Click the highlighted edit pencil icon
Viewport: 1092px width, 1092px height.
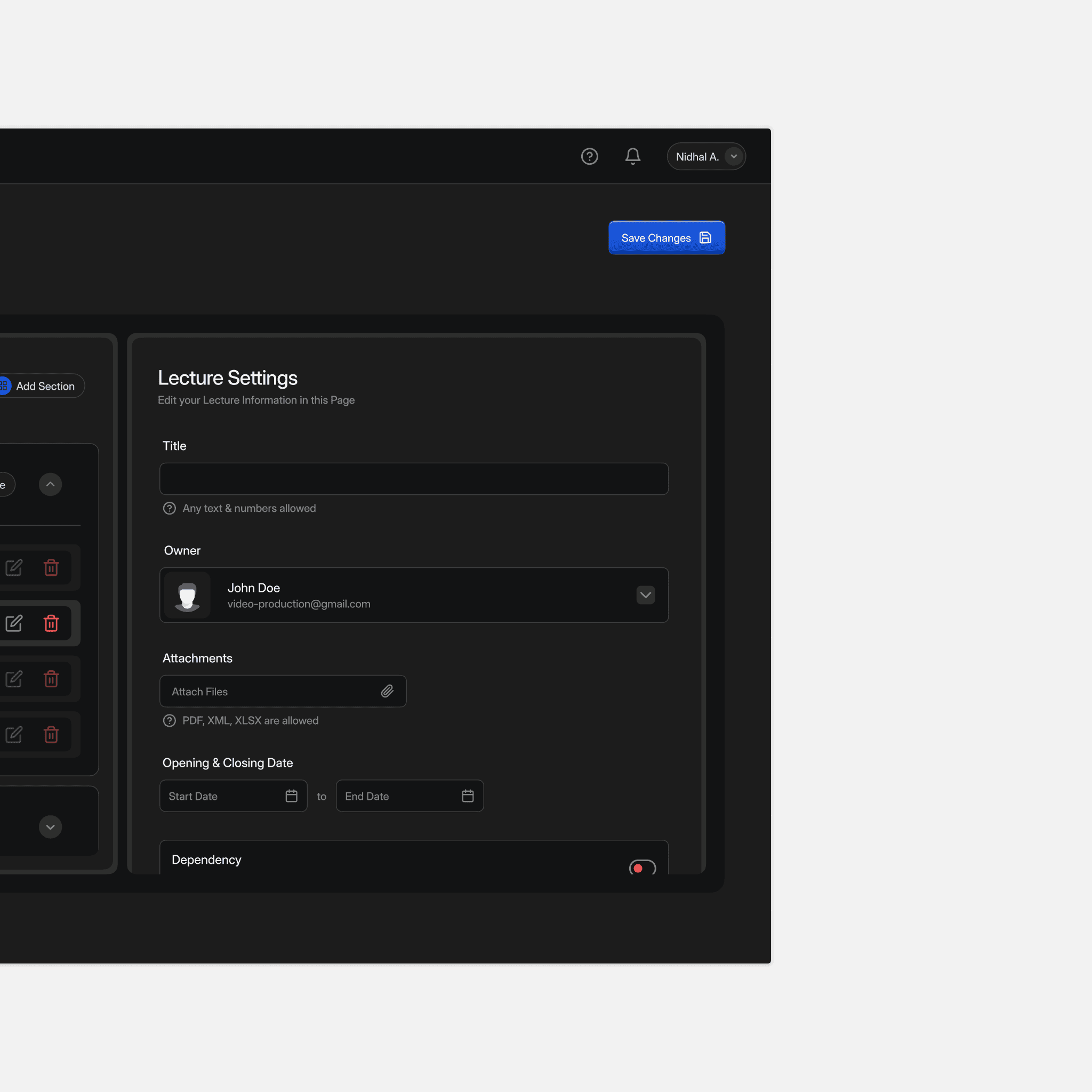pos(14,623)
